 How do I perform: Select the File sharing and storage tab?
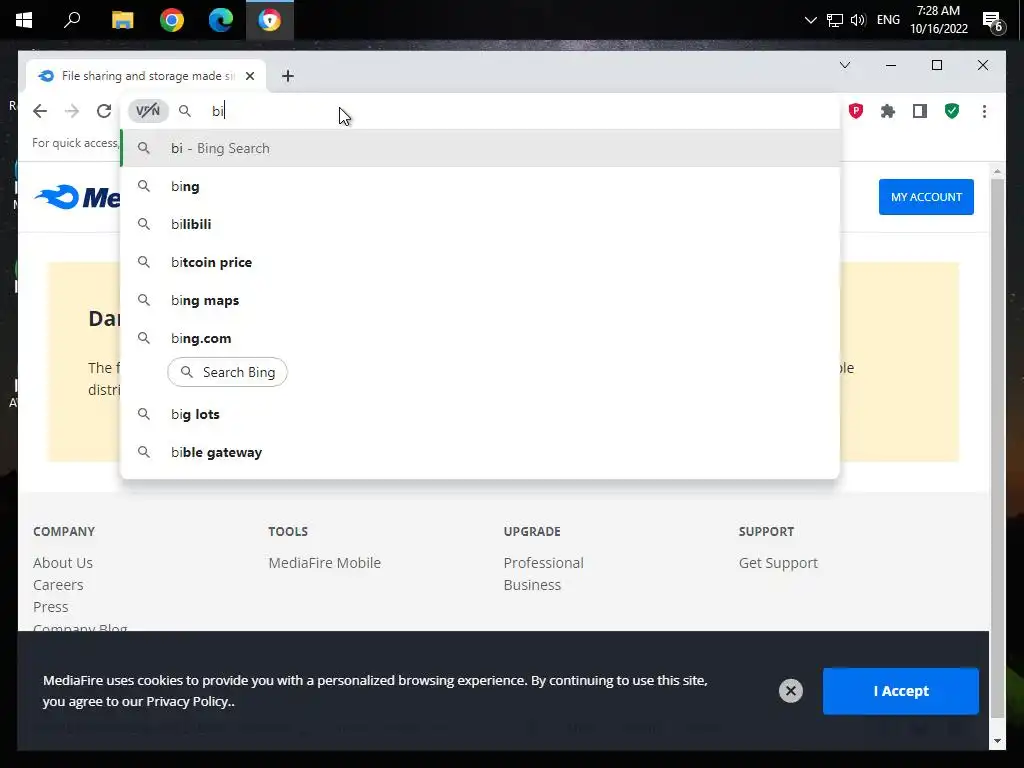(146, 76)
